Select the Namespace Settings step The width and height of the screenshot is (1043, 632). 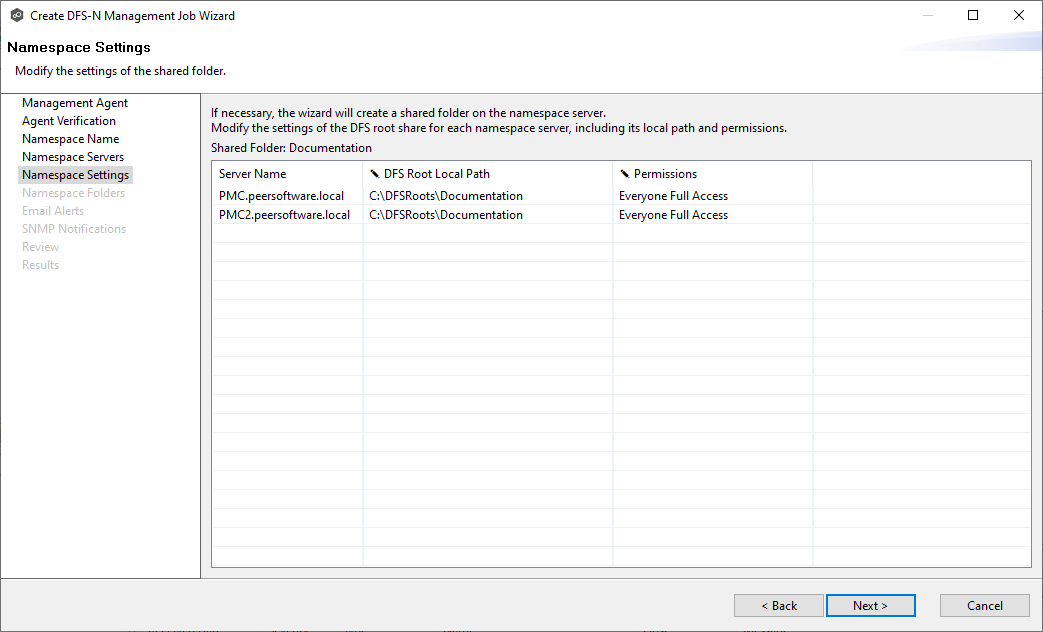(x=75, y=174)
